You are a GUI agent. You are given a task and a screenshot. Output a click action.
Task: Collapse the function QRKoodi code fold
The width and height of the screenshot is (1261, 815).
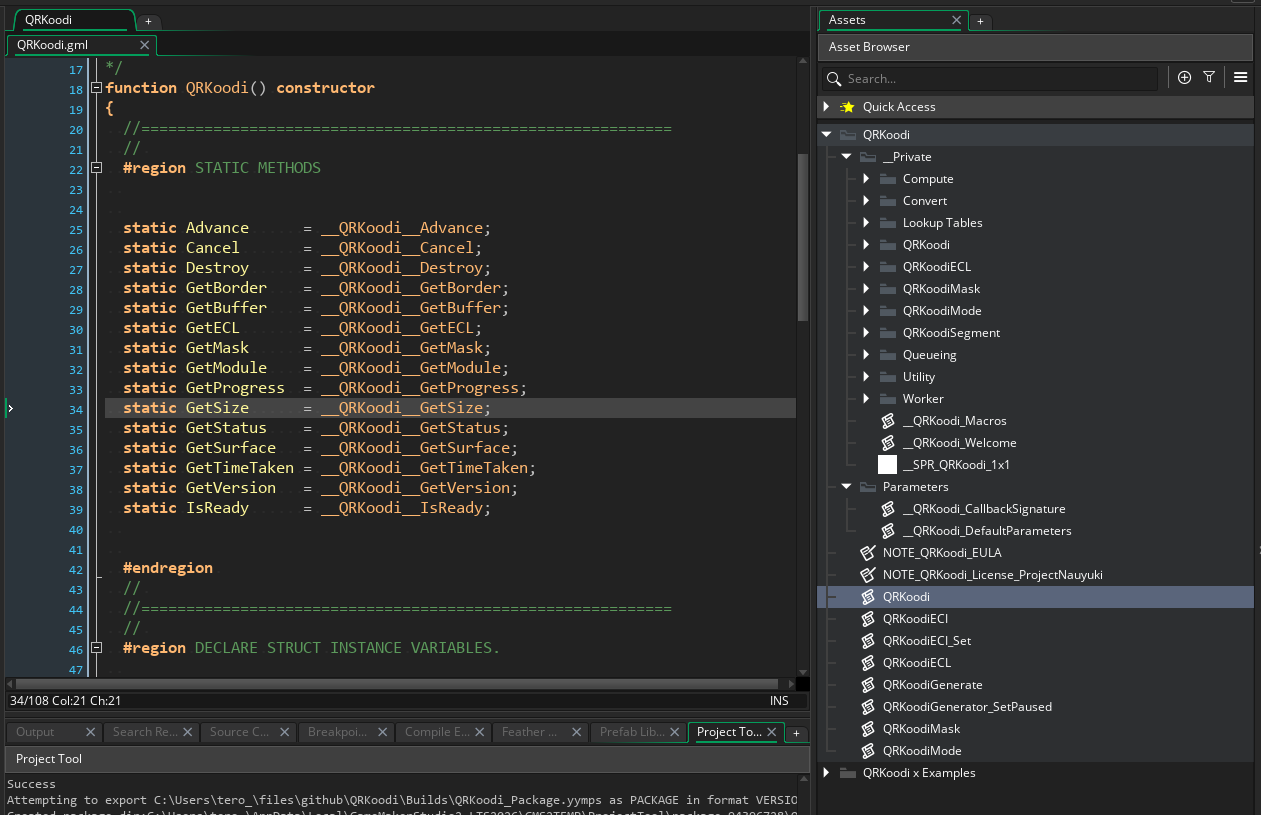click(97, 88)
